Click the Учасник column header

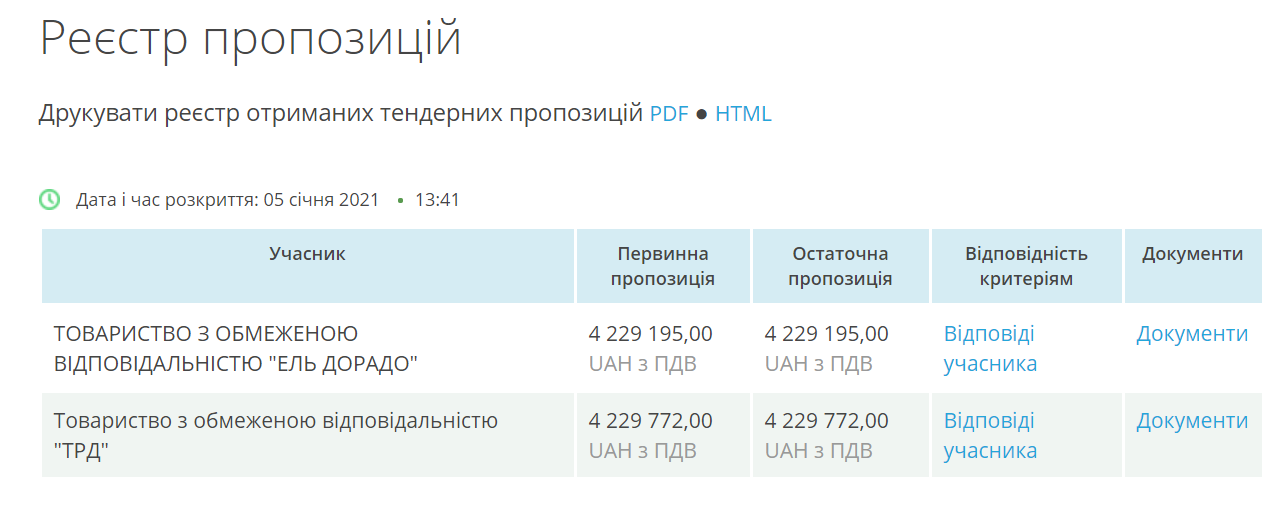(x=308, y=254)
